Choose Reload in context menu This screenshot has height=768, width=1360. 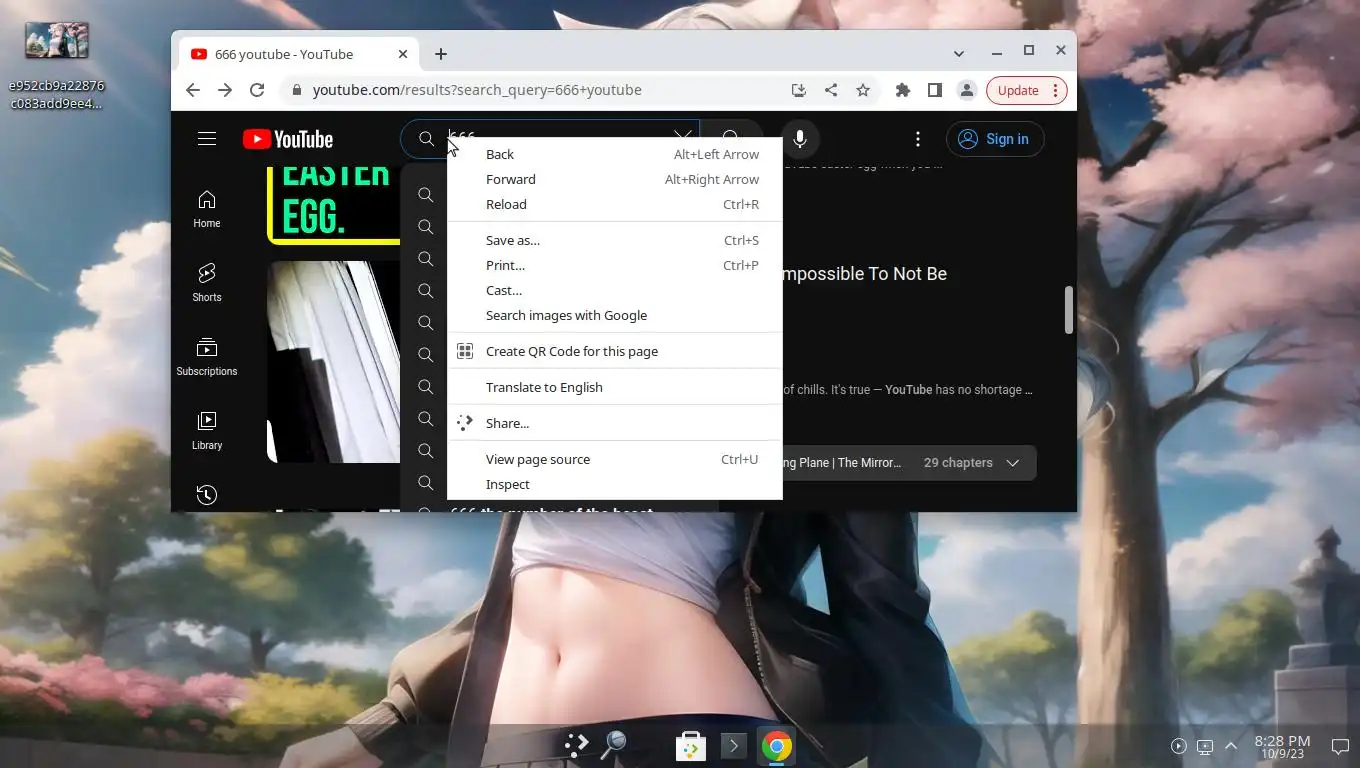click(x=614, y=204)
